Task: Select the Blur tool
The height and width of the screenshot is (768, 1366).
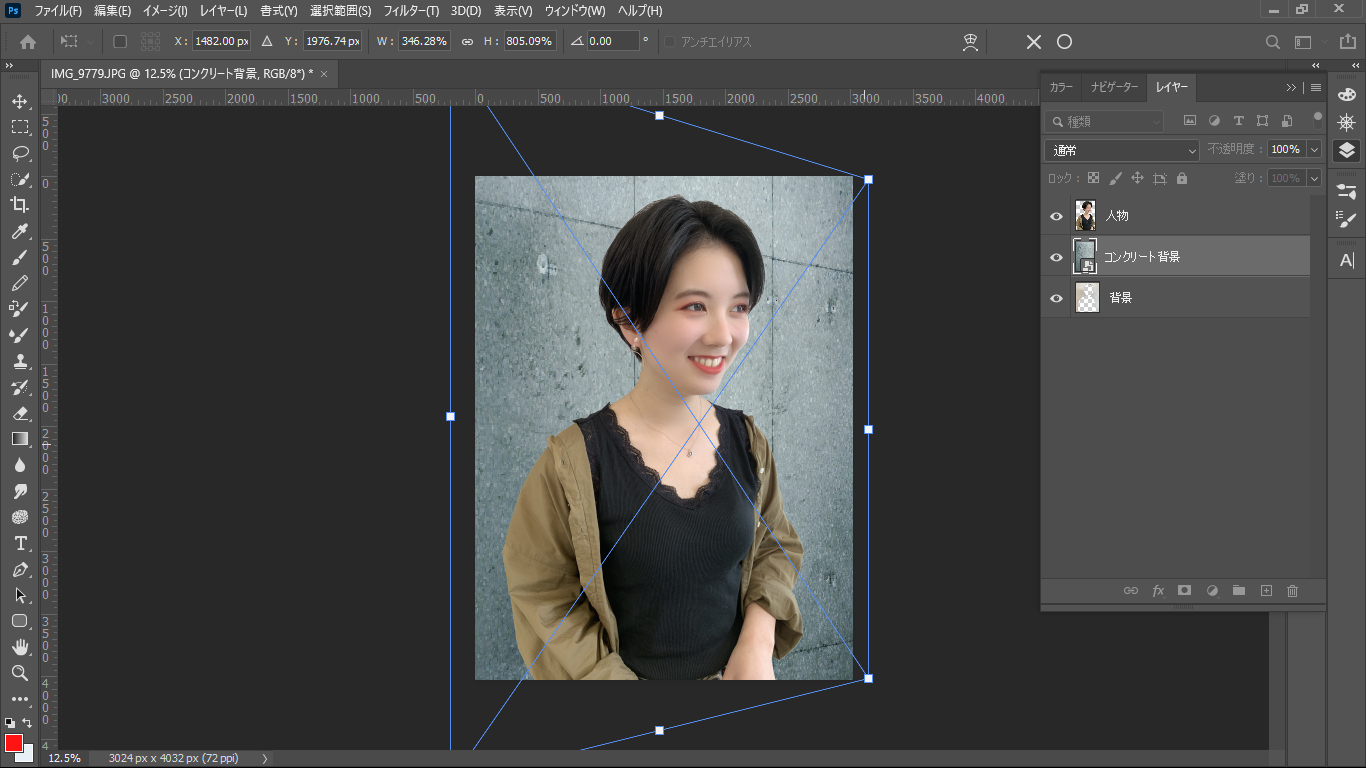Action: [x=19, y=465]
